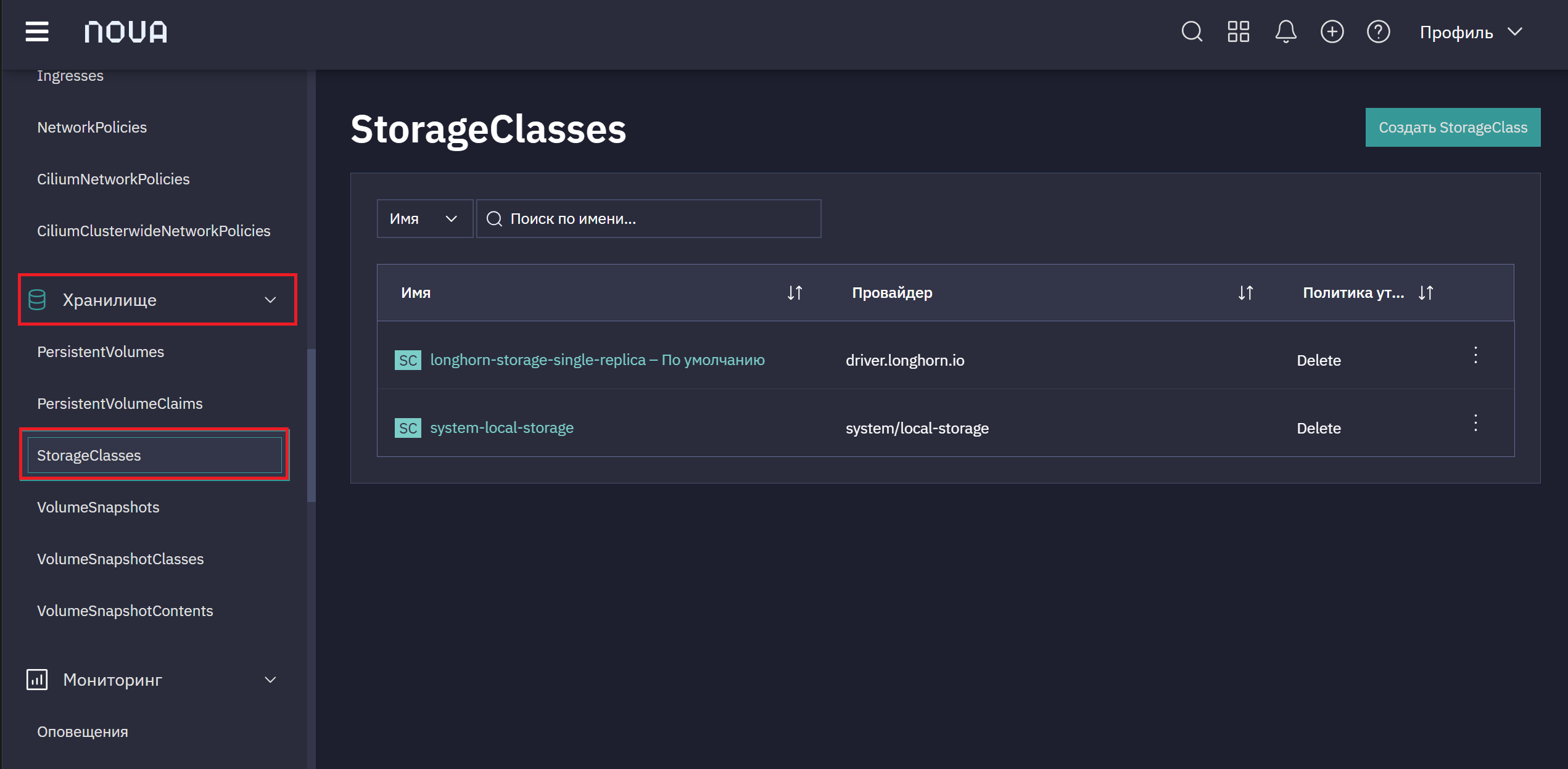This screenshot has height=769, width=1568.
Task: Open the notifications bell
Action: pos(1285,31)
